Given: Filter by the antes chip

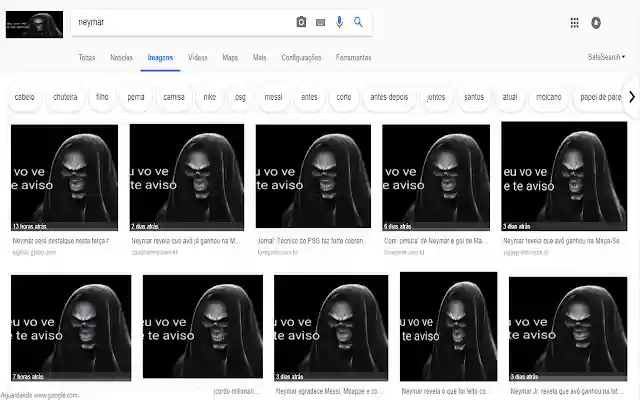Looking at the screenshot, I should click(309, 97).
